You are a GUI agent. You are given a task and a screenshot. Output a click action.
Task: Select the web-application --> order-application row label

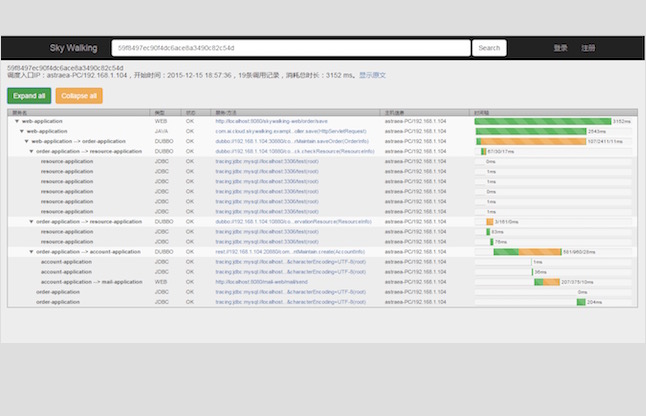[78, 141]
